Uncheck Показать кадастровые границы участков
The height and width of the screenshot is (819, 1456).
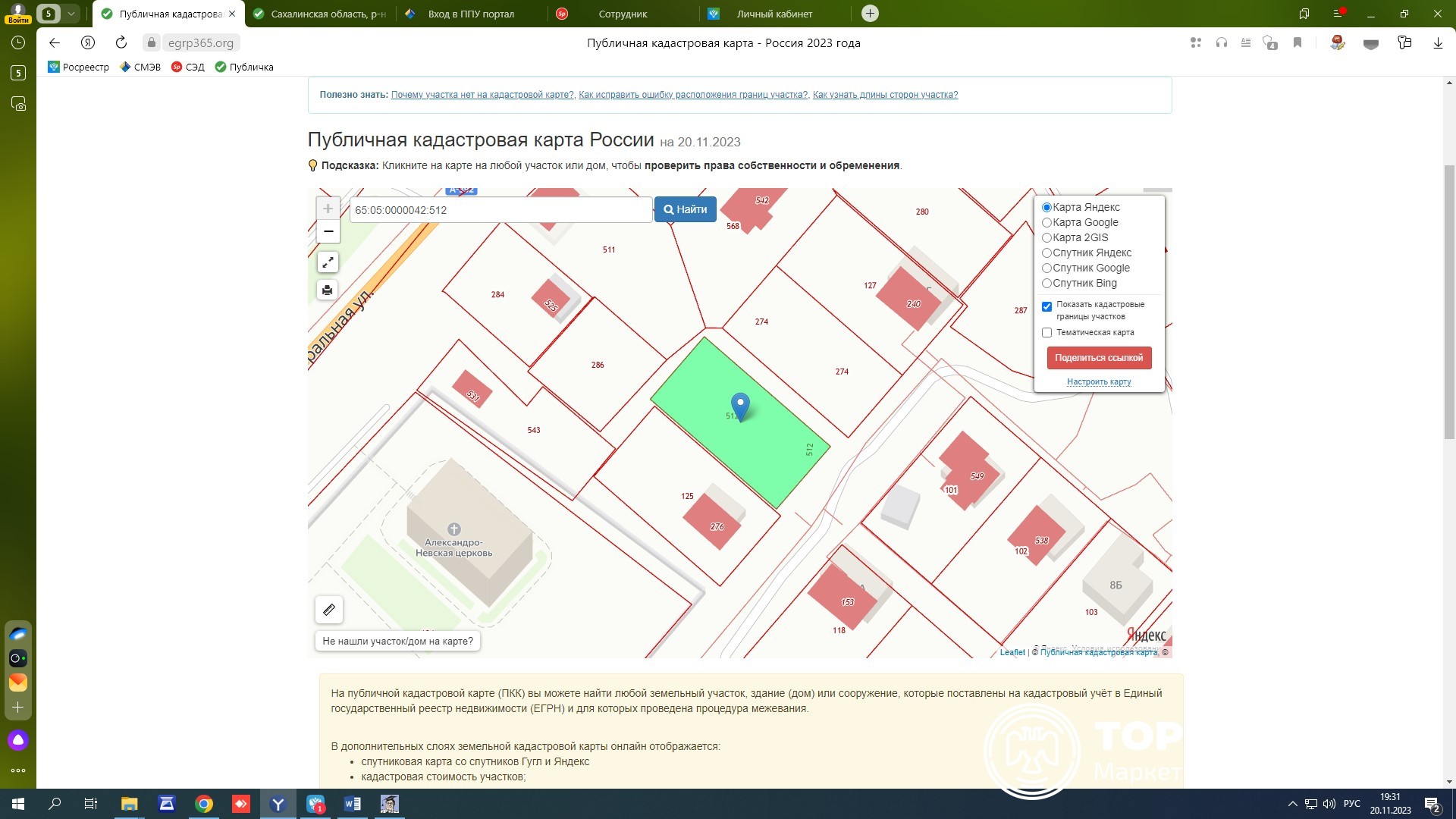pyautogui.click(x=1046, y=306)
